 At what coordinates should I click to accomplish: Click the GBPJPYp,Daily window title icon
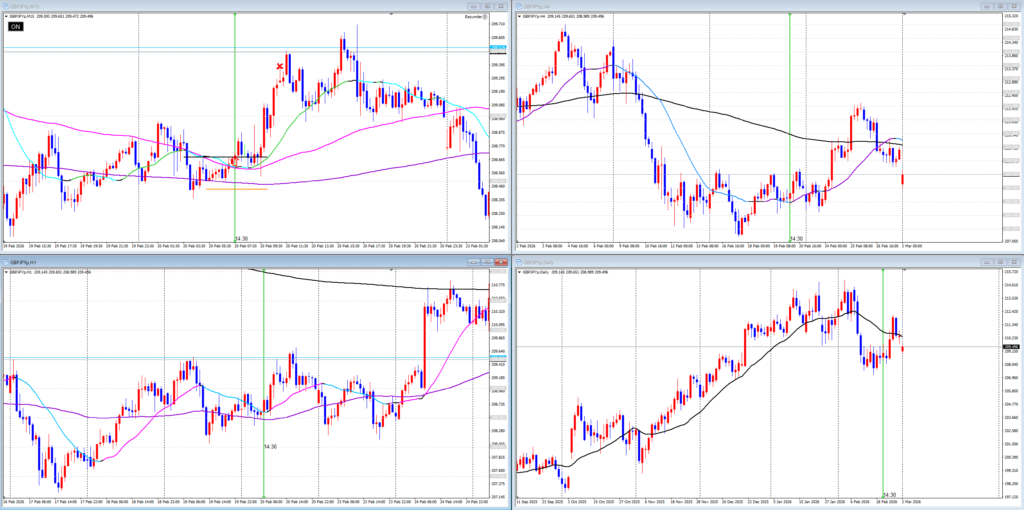tap(517, 262)
